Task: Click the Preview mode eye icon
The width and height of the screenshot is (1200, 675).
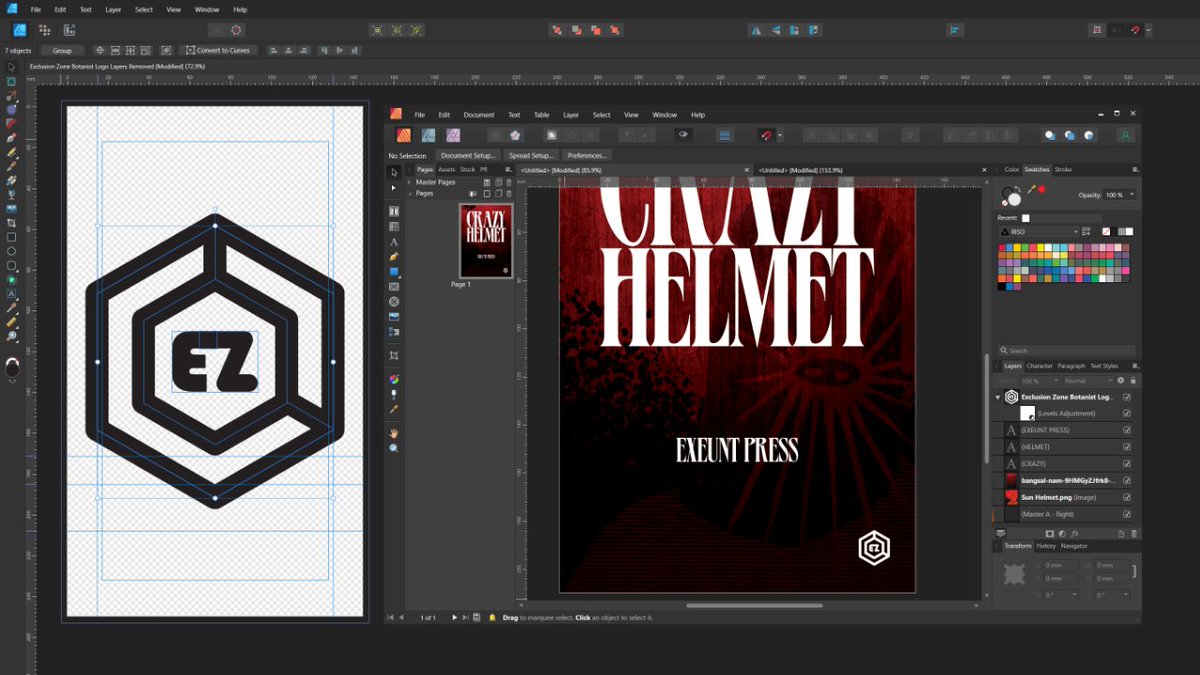Action: [x=684, y=135]
